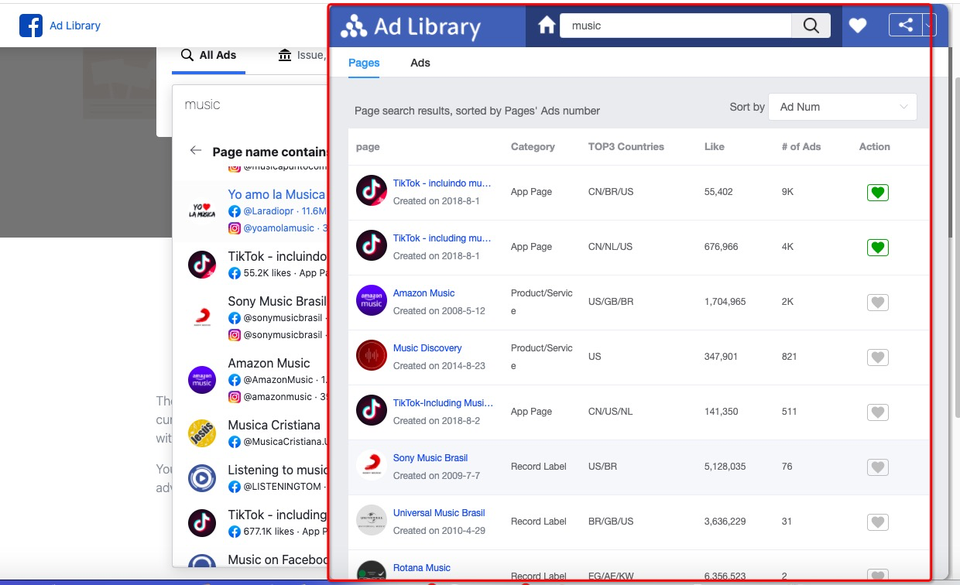Expand the chevron beside the share button
The width and height of the screenshot is (960, 585).
(x=928, y=26)
